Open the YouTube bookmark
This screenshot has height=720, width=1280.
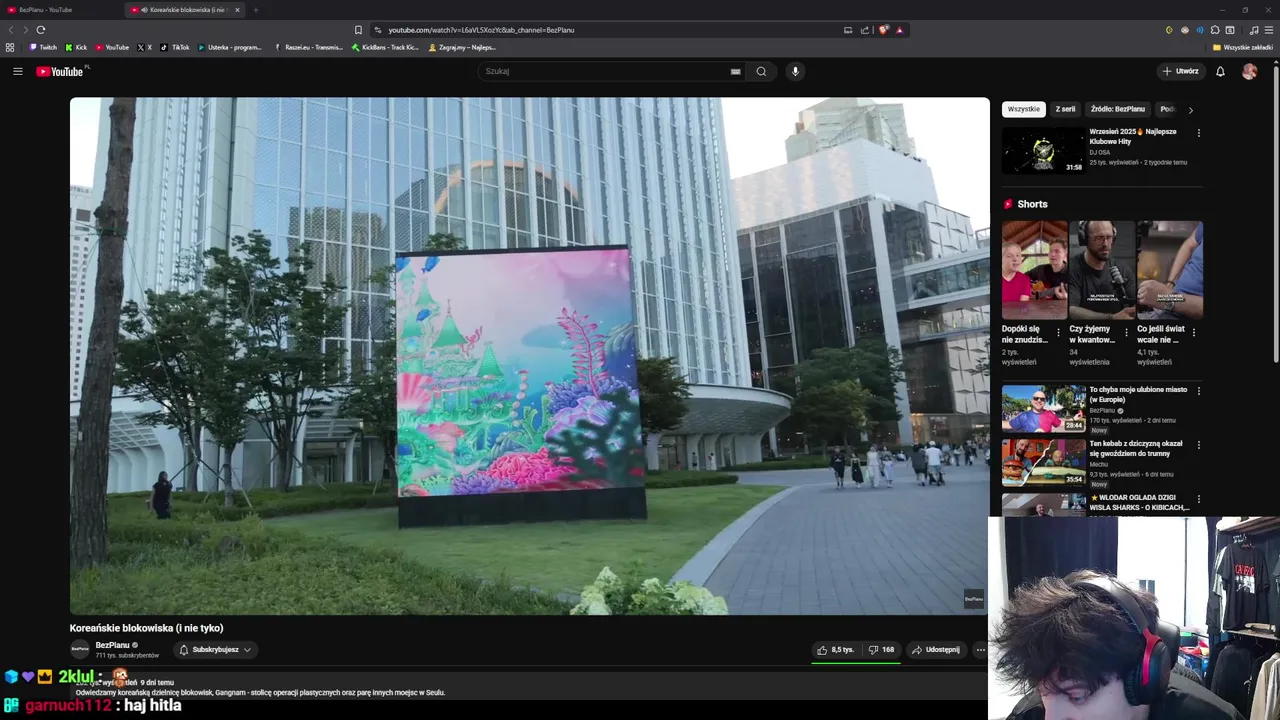(113, 47)
